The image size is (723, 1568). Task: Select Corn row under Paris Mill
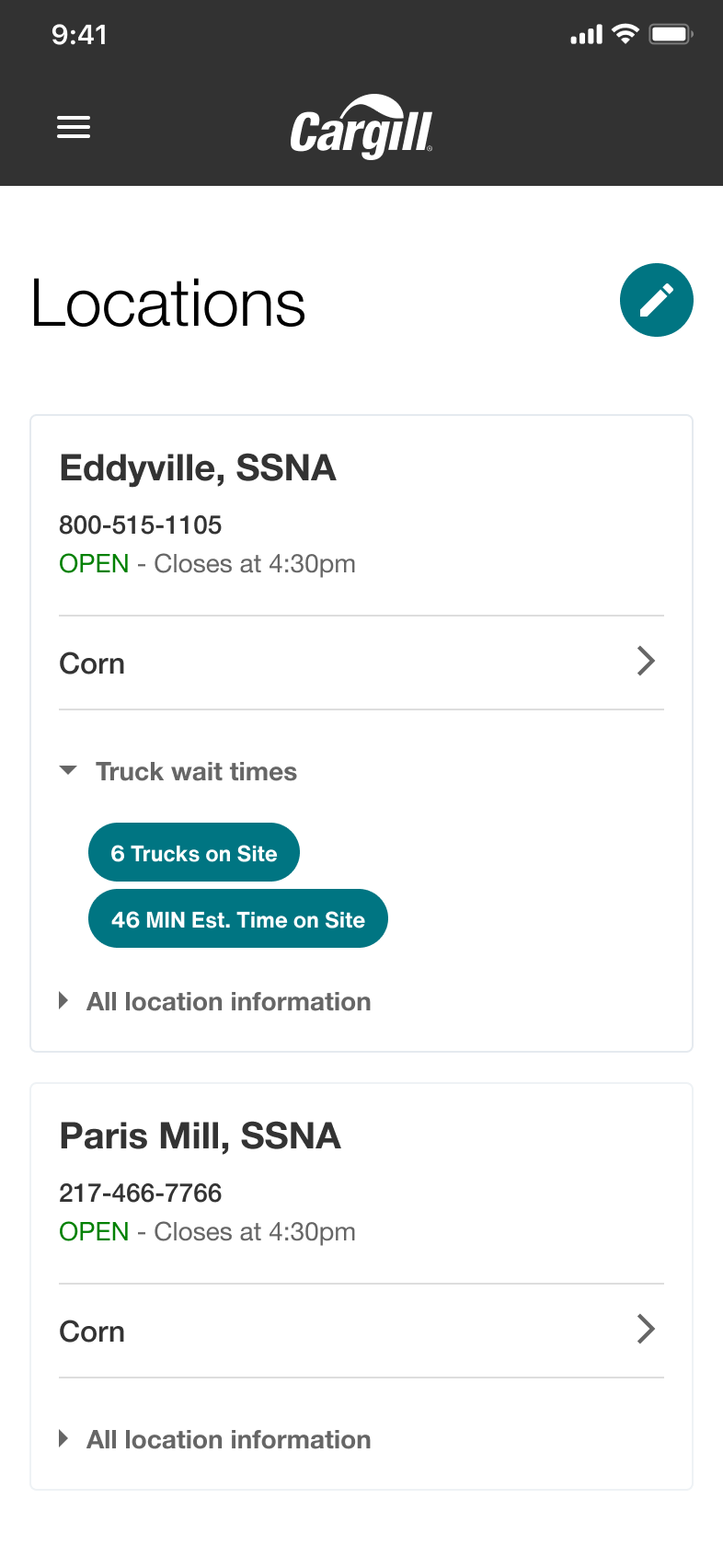tap(361, 1331)
